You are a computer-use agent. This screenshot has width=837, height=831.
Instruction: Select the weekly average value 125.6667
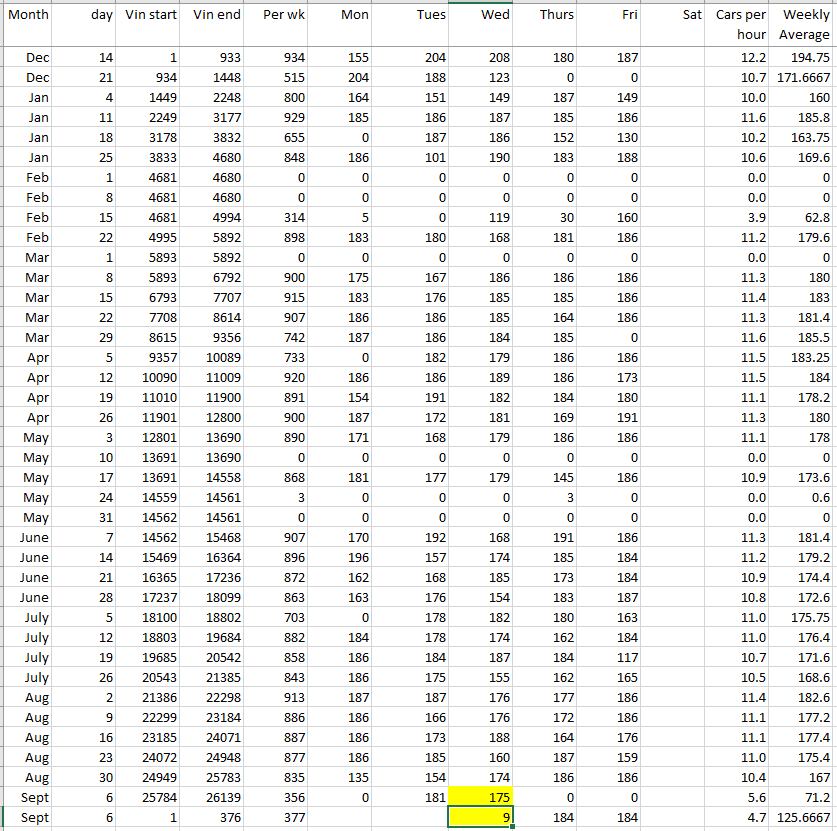coord(803,817)
